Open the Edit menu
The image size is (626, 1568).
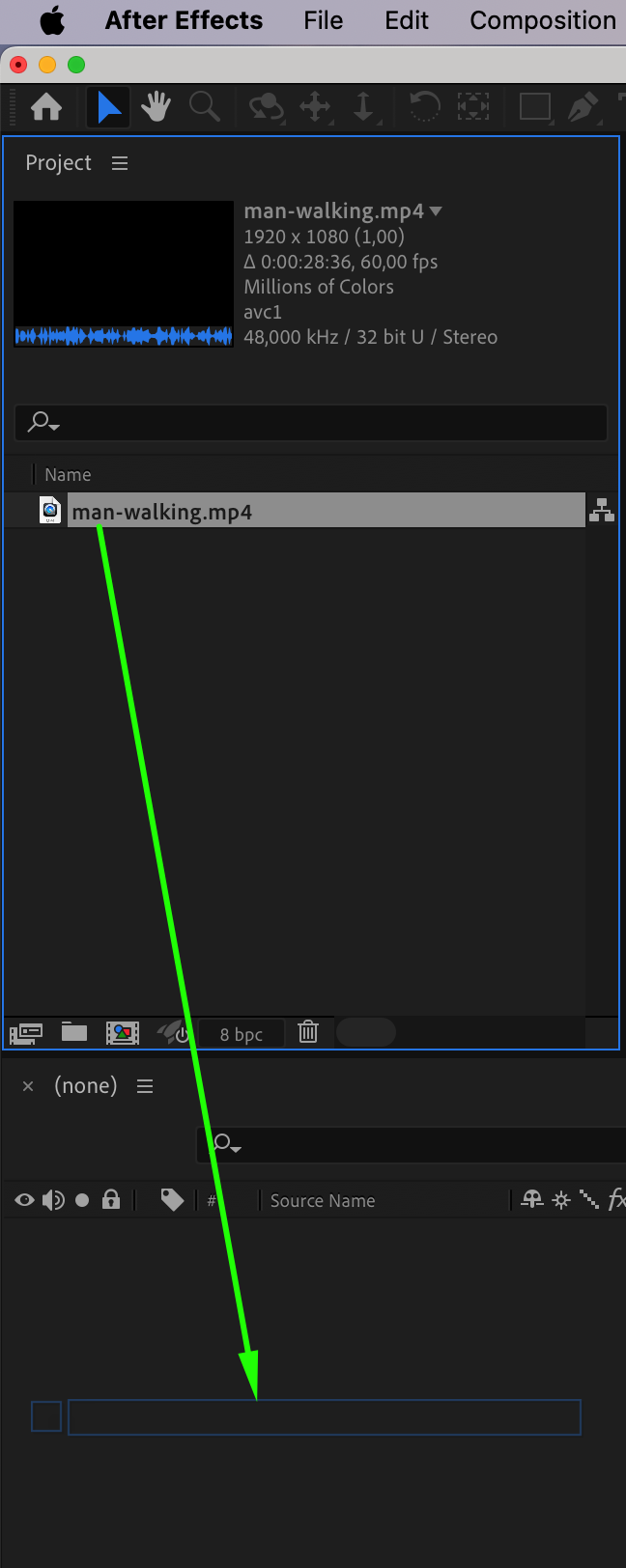click(407, 20)
